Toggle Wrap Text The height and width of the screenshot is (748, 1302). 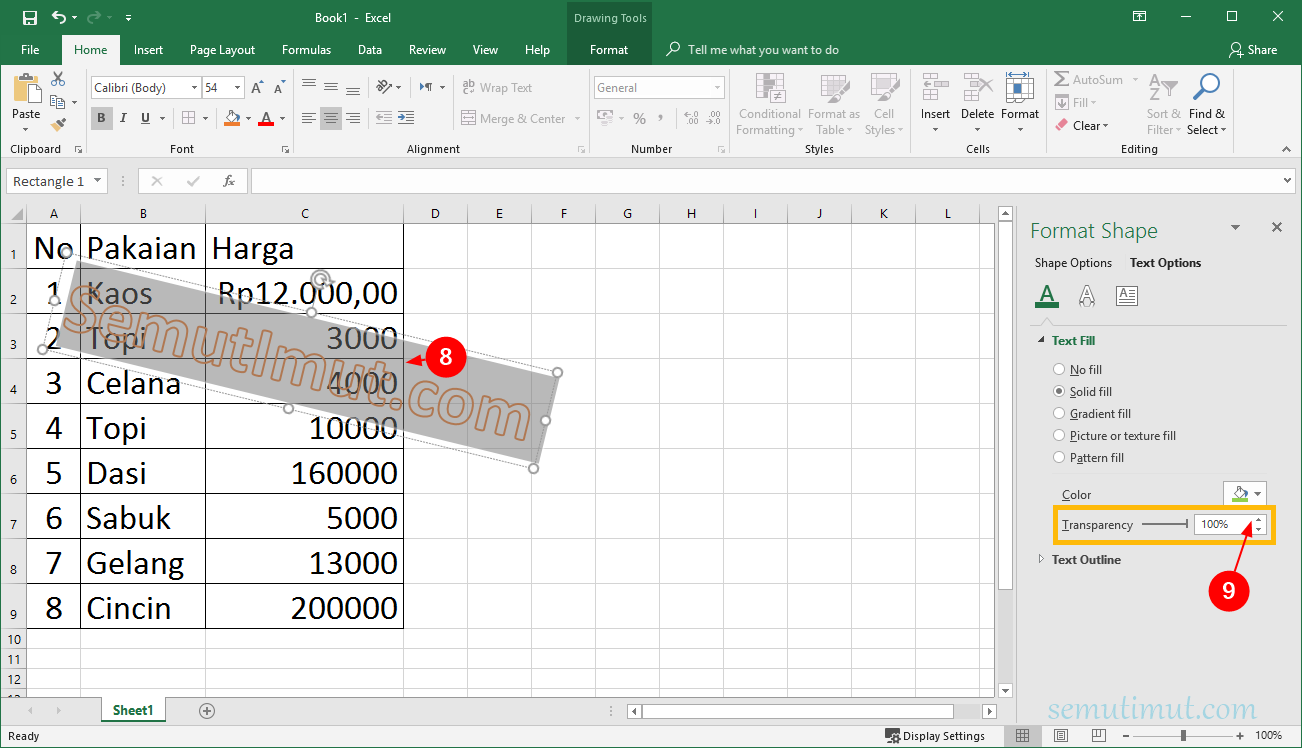497,88
